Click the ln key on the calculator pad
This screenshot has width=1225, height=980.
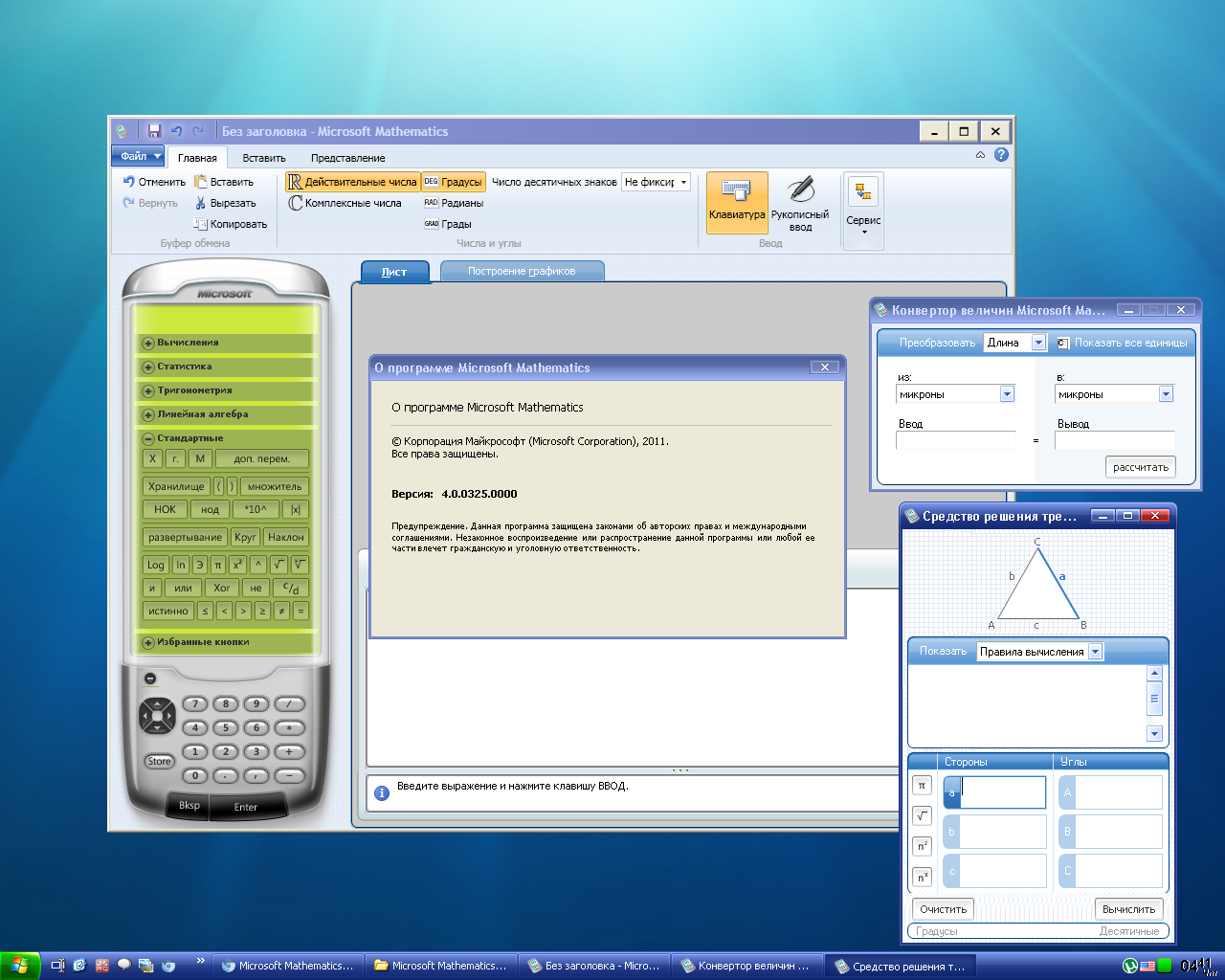pyautogui.click(x=180, y=565)
